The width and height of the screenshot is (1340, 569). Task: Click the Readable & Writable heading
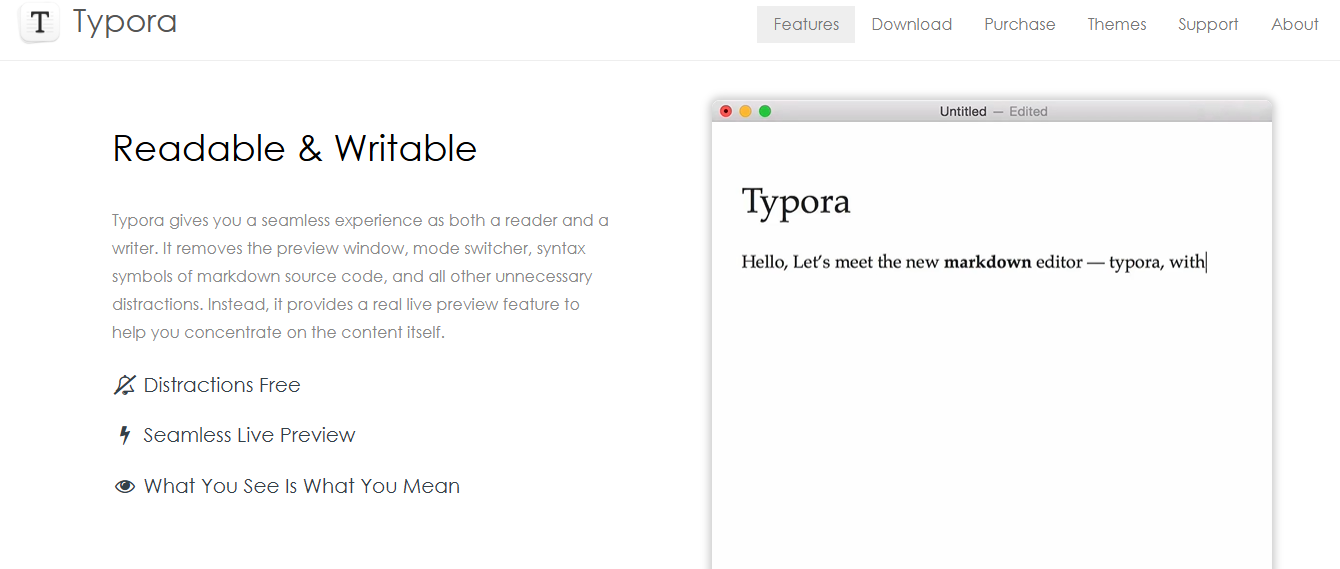coord(295,148)
